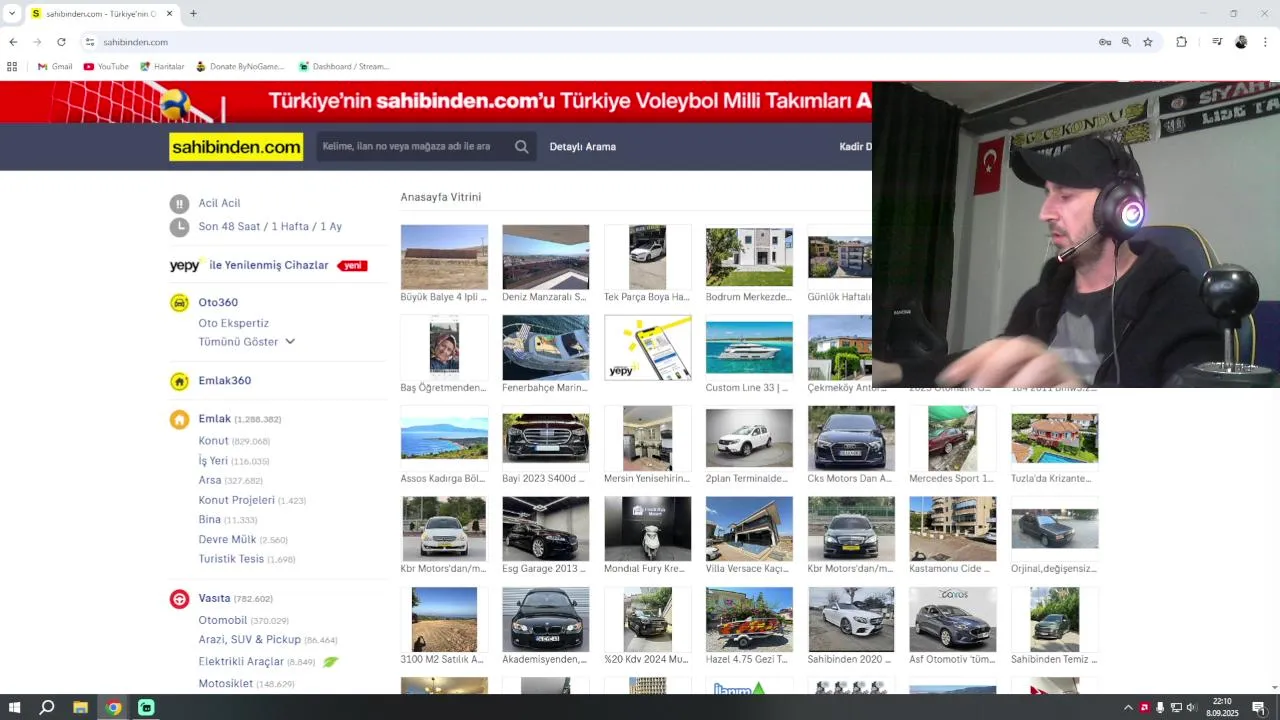Bookmark this page with the star icon
Screen dimensions: 1280x720
click(x=1148, y=42)
